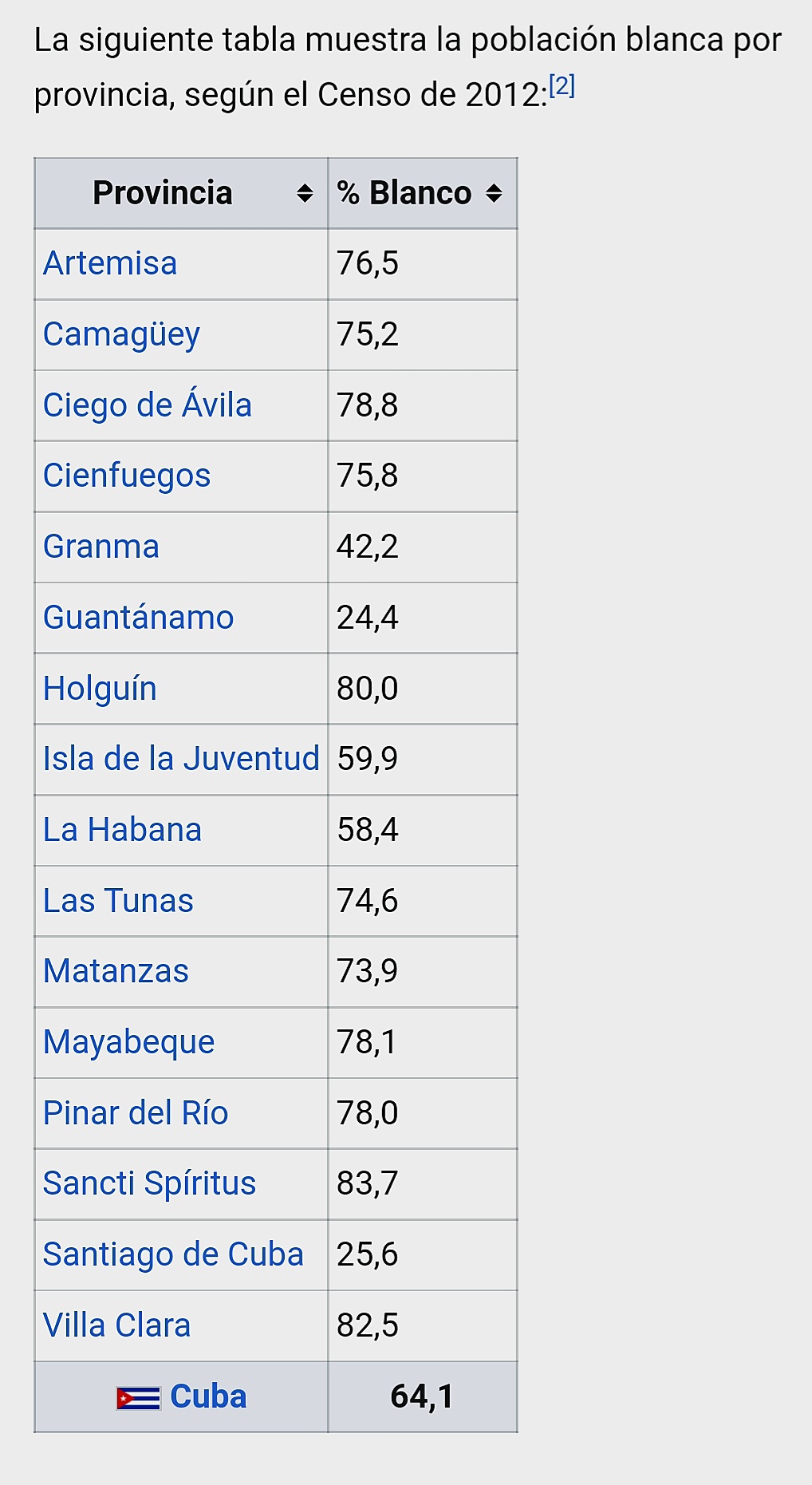The image size is (812, 1485).
Task: Click the bold Cuba link
Action: coord(208,1396)
